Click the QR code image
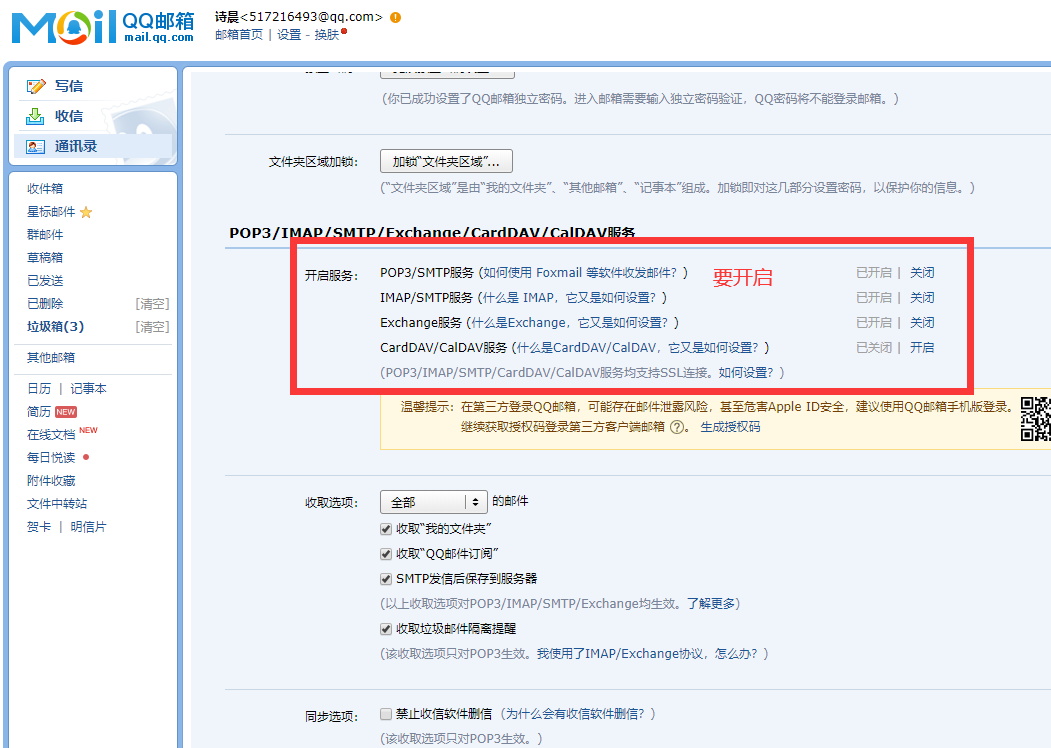 coord(1035,419)
